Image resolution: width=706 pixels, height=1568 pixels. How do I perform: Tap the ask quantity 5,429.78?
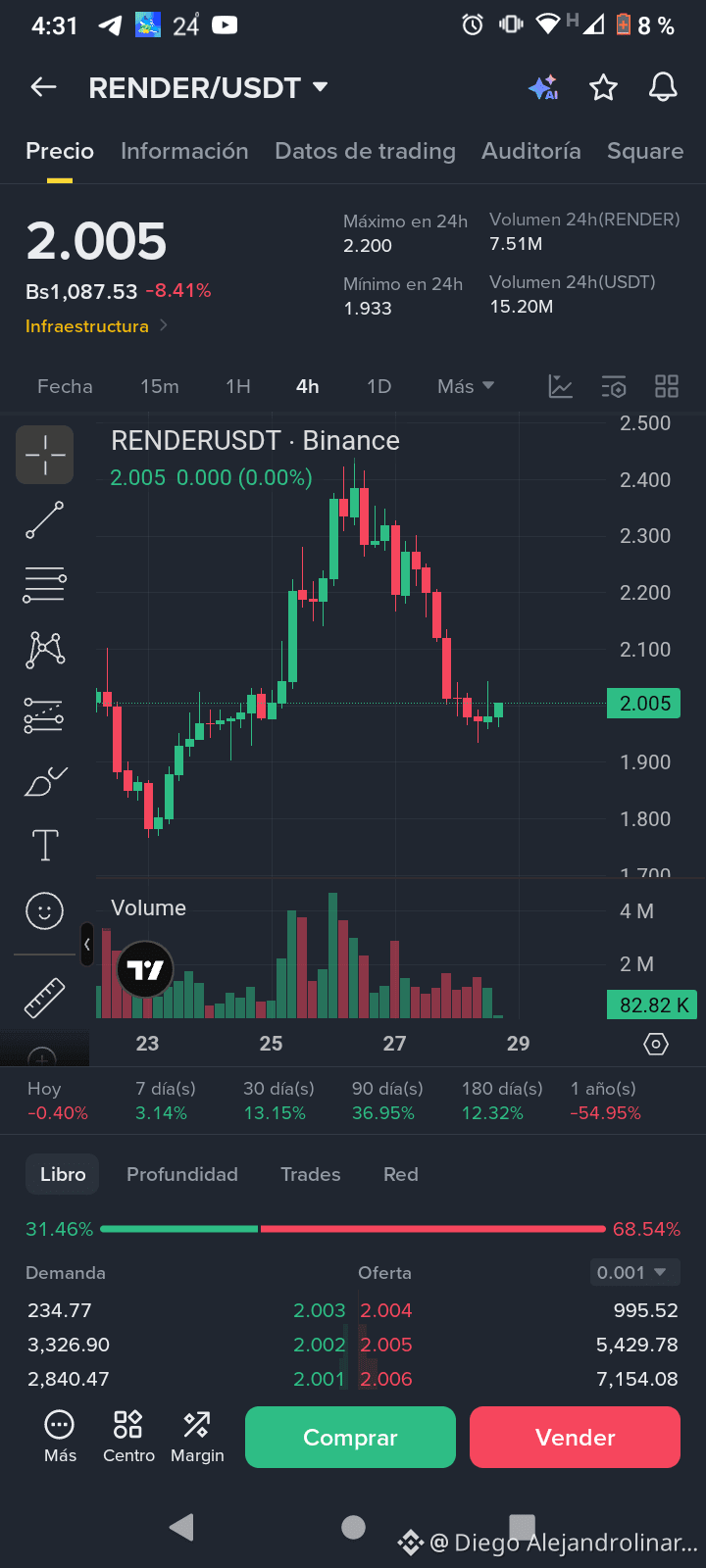tap(637, 1345)
